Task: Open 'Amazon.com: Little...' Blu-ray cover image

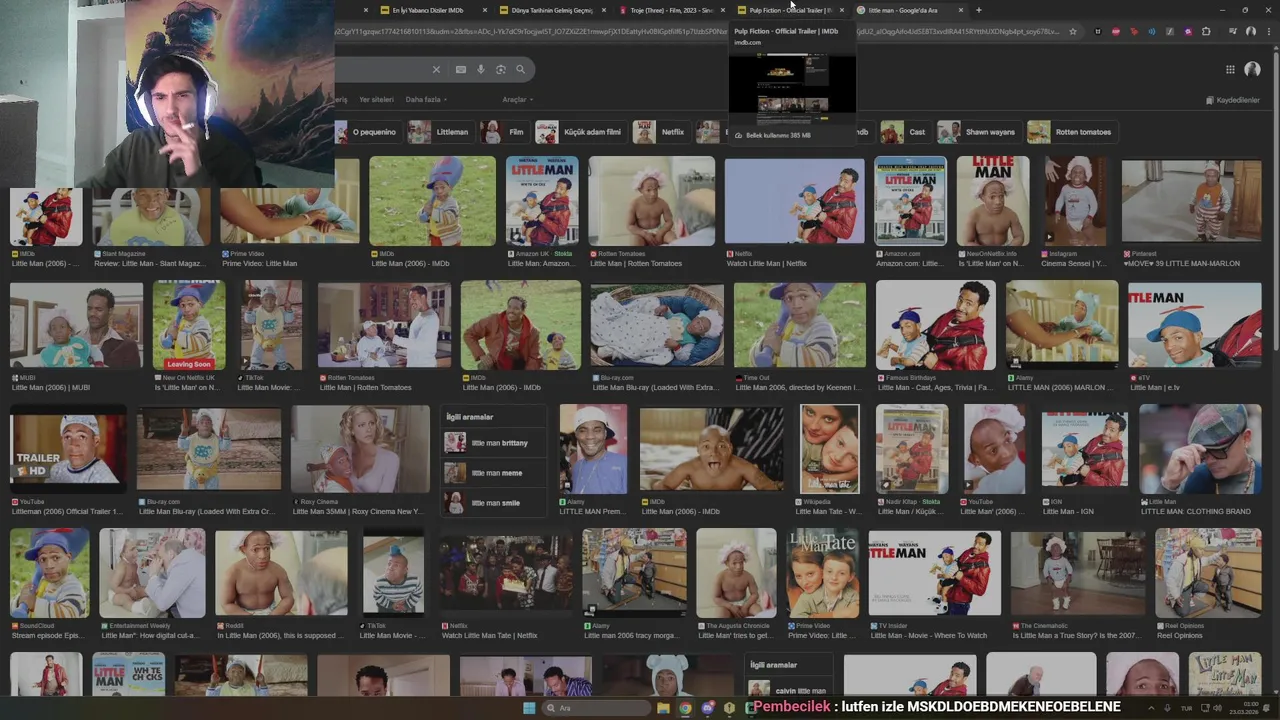Action: [910, 201]
